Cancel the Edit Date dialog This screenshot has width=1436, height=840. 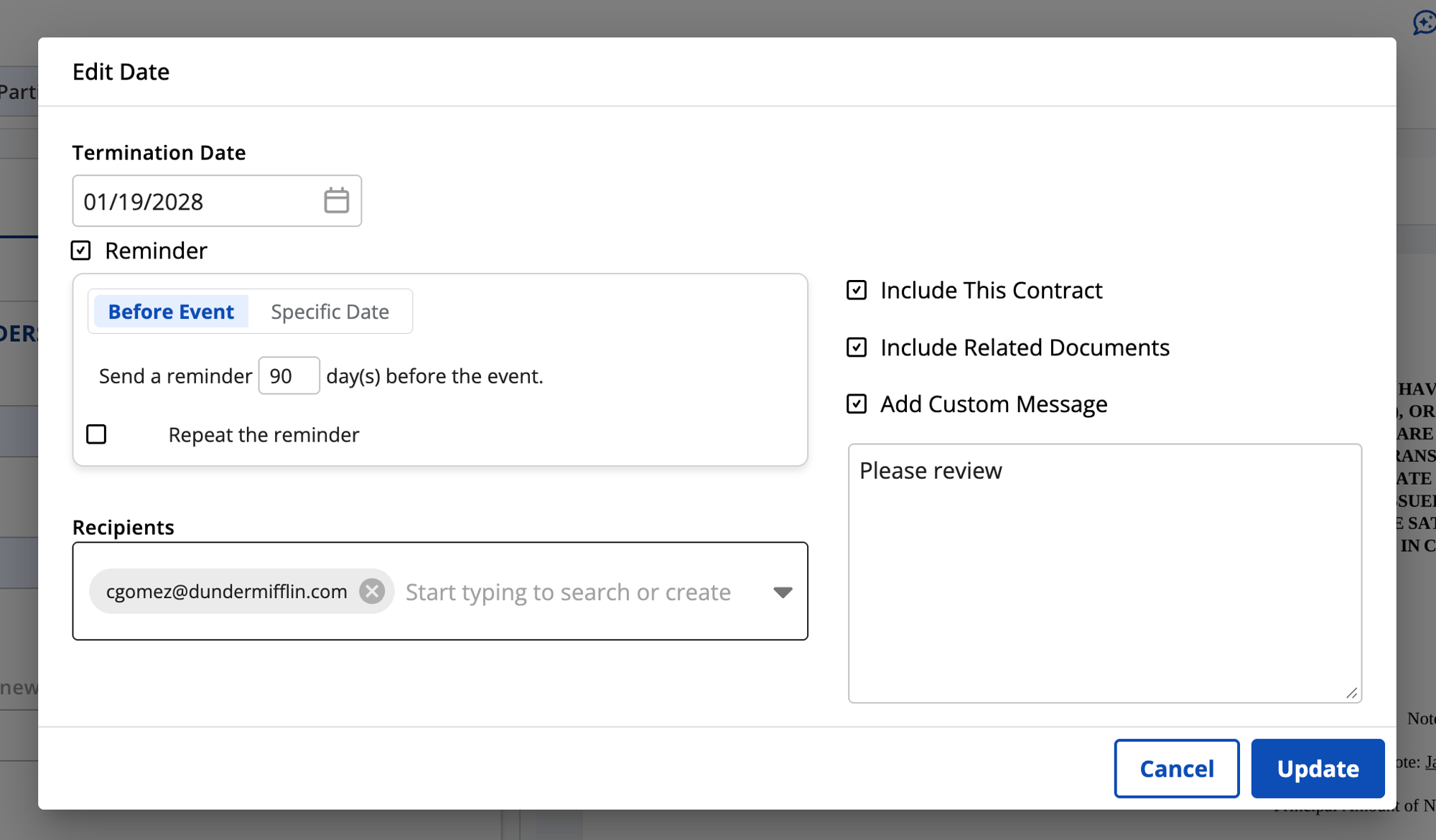(x=1176, y=768)
